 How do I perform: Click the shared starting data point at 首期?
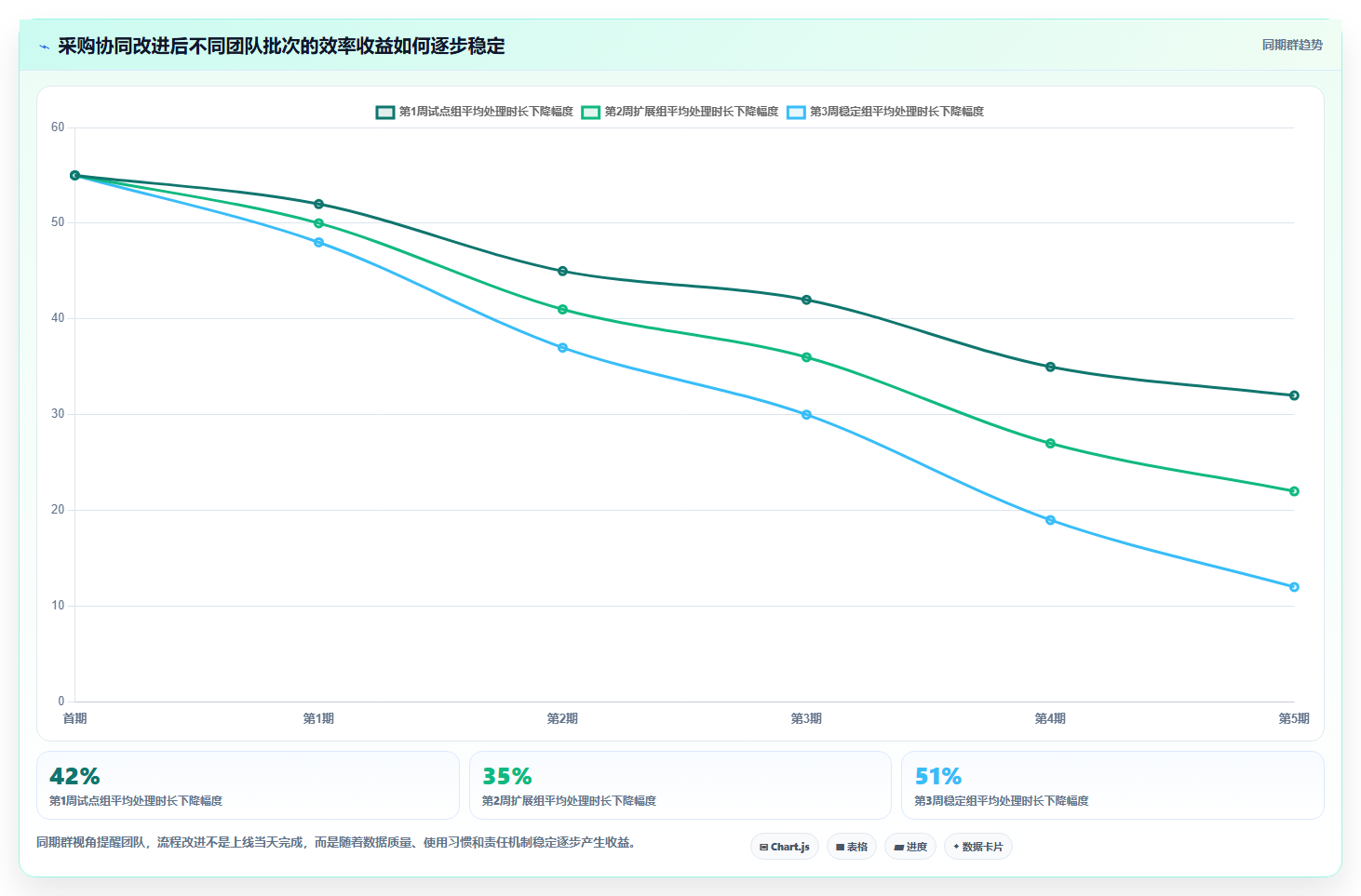[x=75, y=175]
